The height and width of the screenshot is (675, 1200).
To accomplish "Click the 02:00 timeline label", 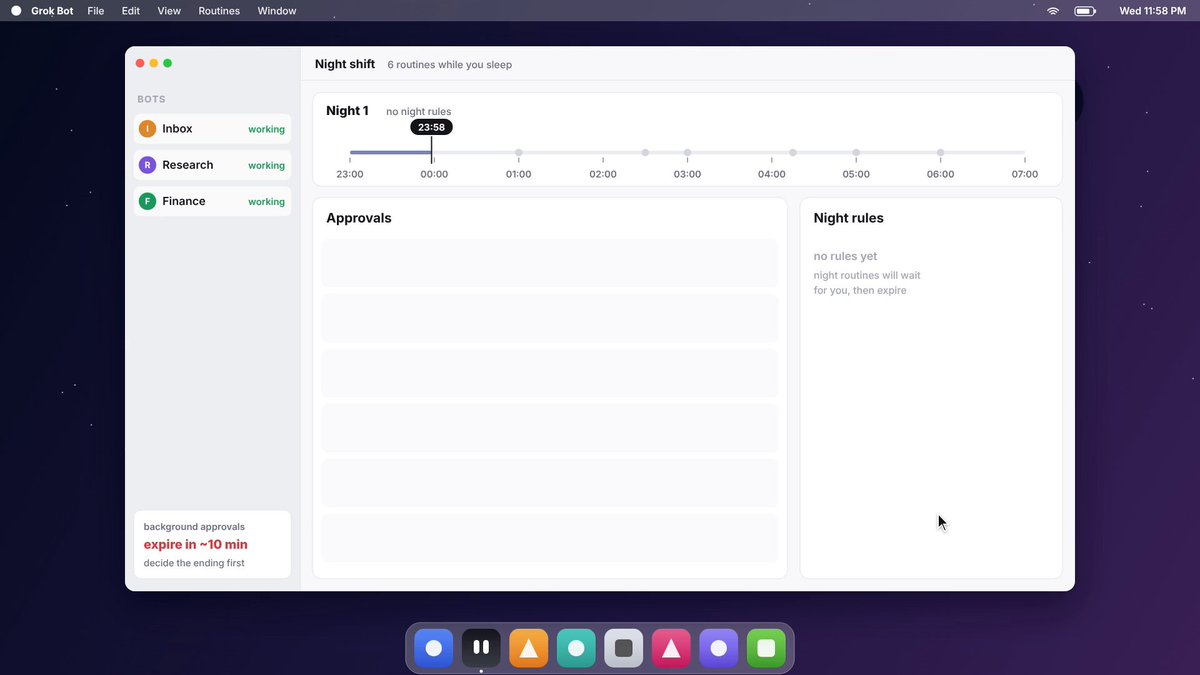I will tap(603, 174).
